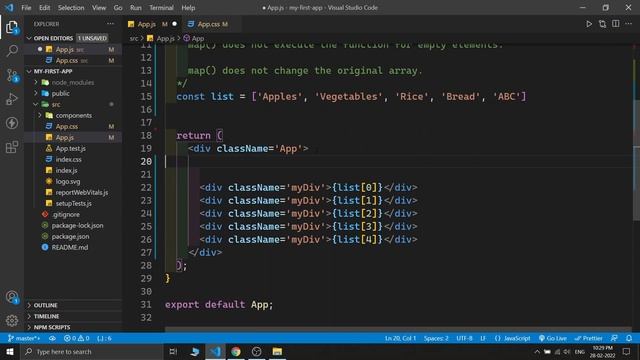
Task: Open setupTests.js in the file tree
Action: (73, 203)
